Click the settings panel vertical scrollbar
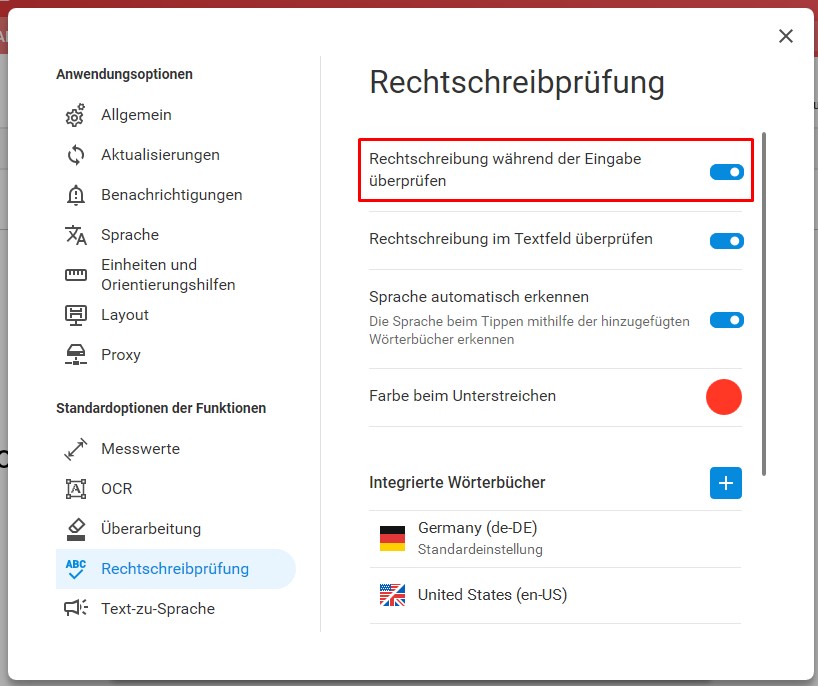Viewport: 818px width, 686px height. (764, 304)
